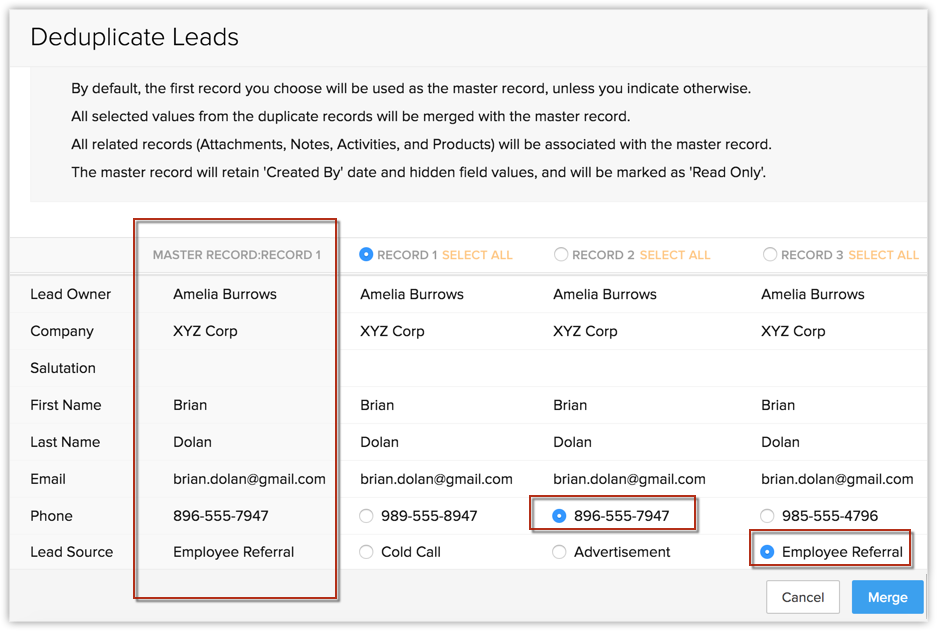Click the Lead Source row label
Screen dimensions: 937x631
72,552
